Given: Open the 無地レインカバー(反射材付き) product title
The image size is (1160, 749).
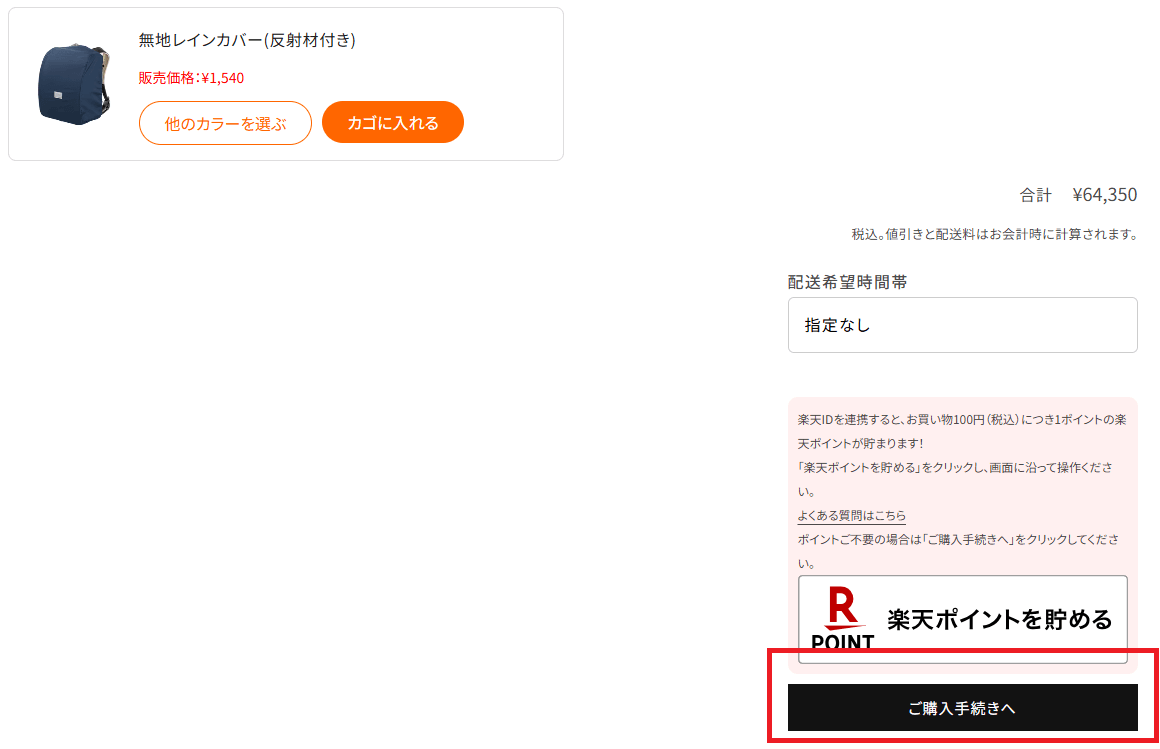Looking at the screenshot, I should pos(247,40).
